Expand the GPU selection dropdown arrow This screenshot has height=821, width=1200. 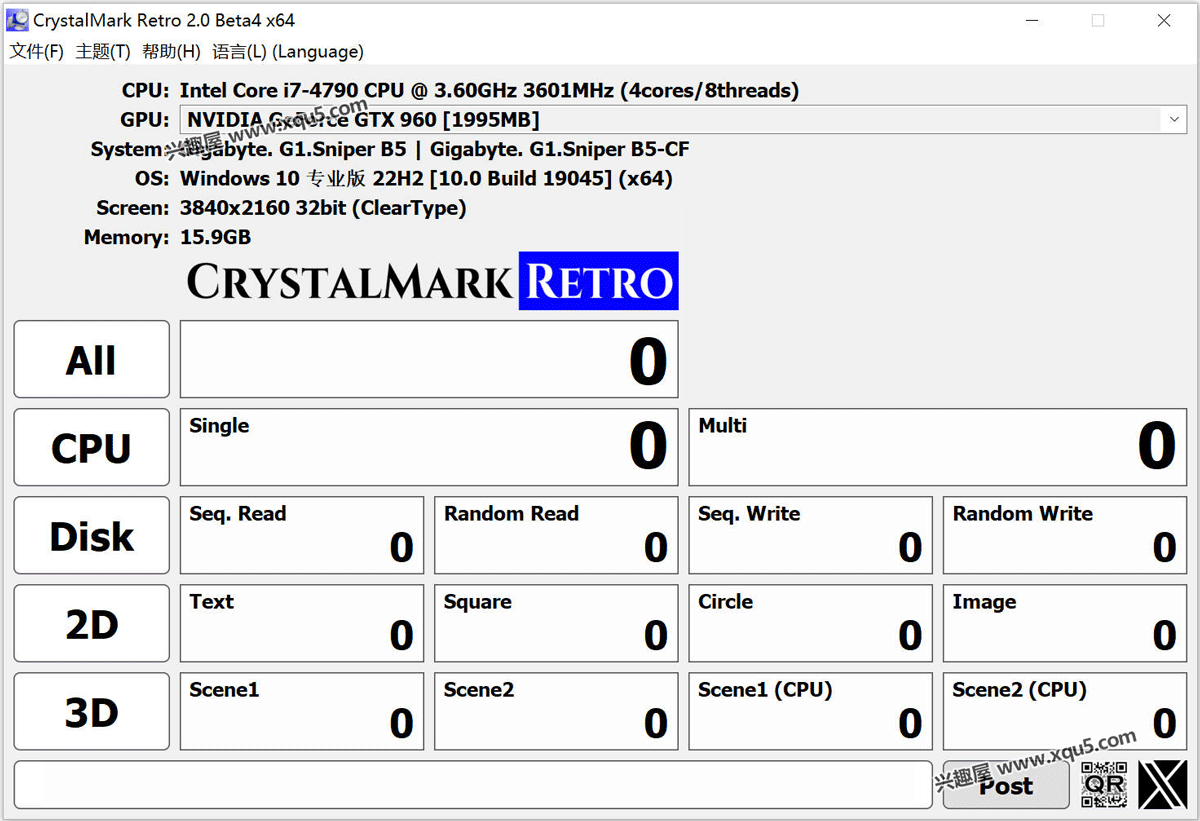coord(1173,120)
